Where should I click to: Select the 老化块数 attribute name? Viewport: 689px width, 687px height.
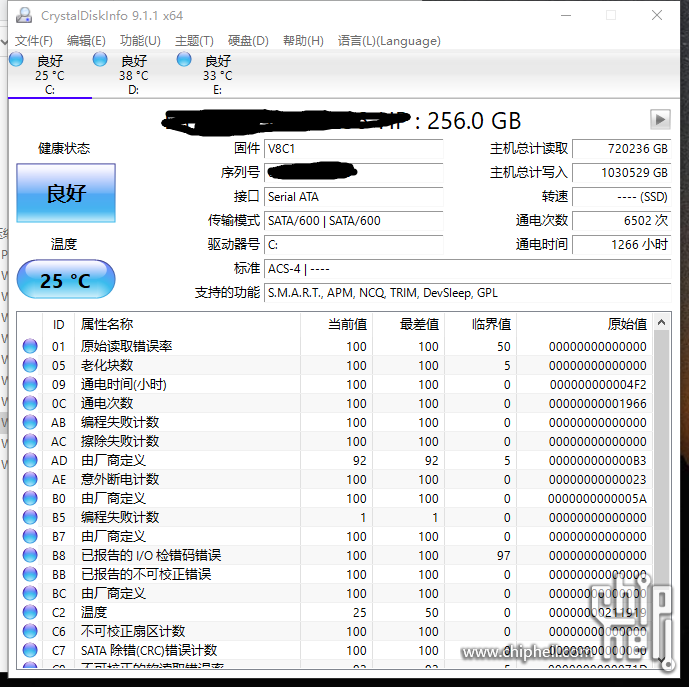coord(107,365)
